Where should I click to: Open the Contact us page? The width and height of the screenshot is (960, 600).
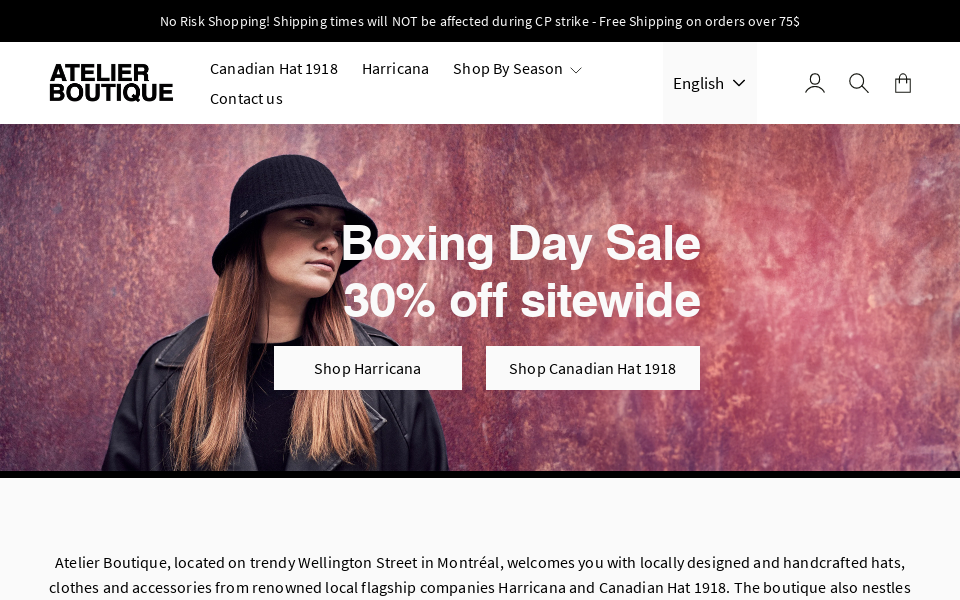(x=246, y=98)
